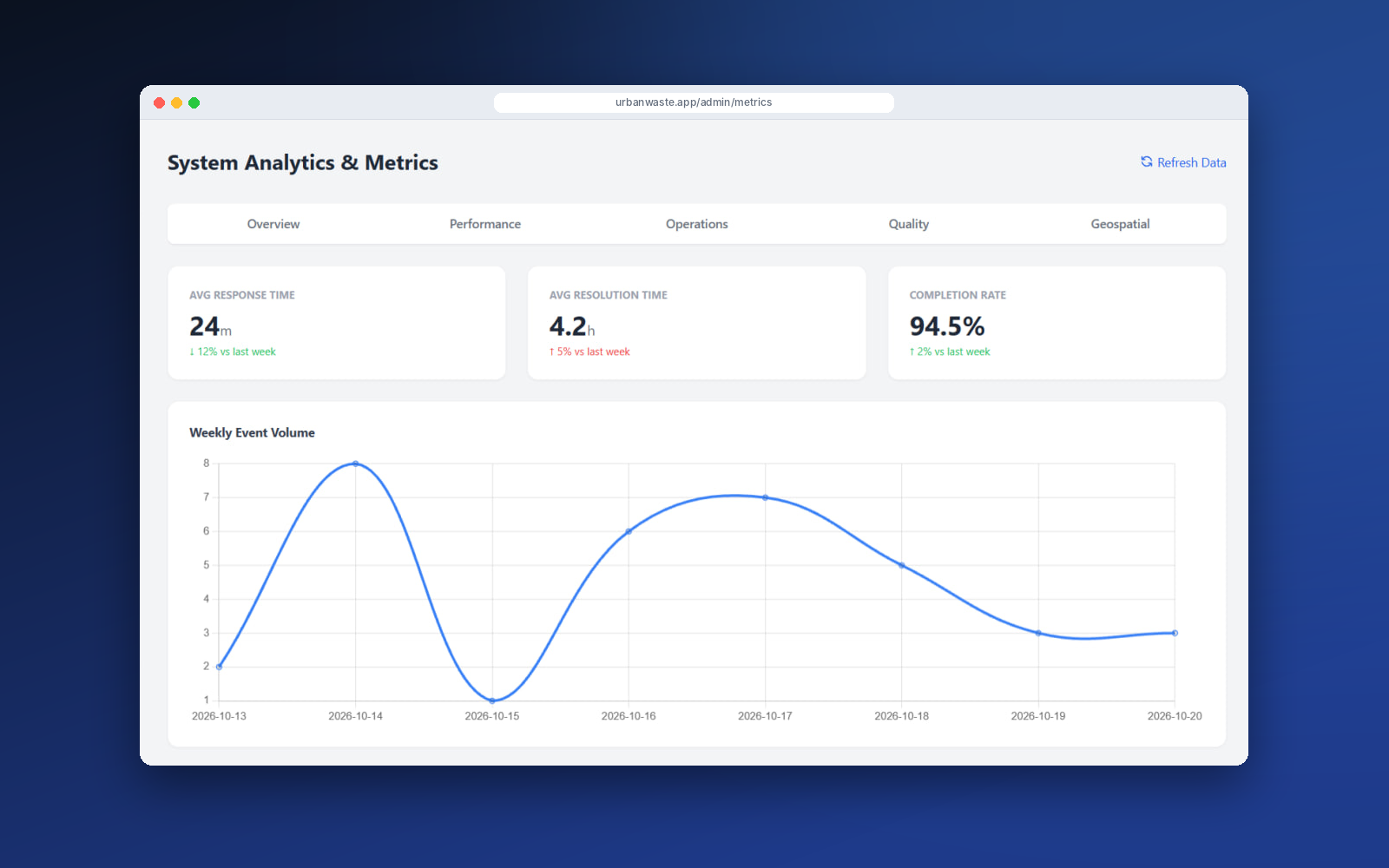Click the refresh arrows icon
The height and width of the screenshot is (868, 1389).
(1146, 161)
